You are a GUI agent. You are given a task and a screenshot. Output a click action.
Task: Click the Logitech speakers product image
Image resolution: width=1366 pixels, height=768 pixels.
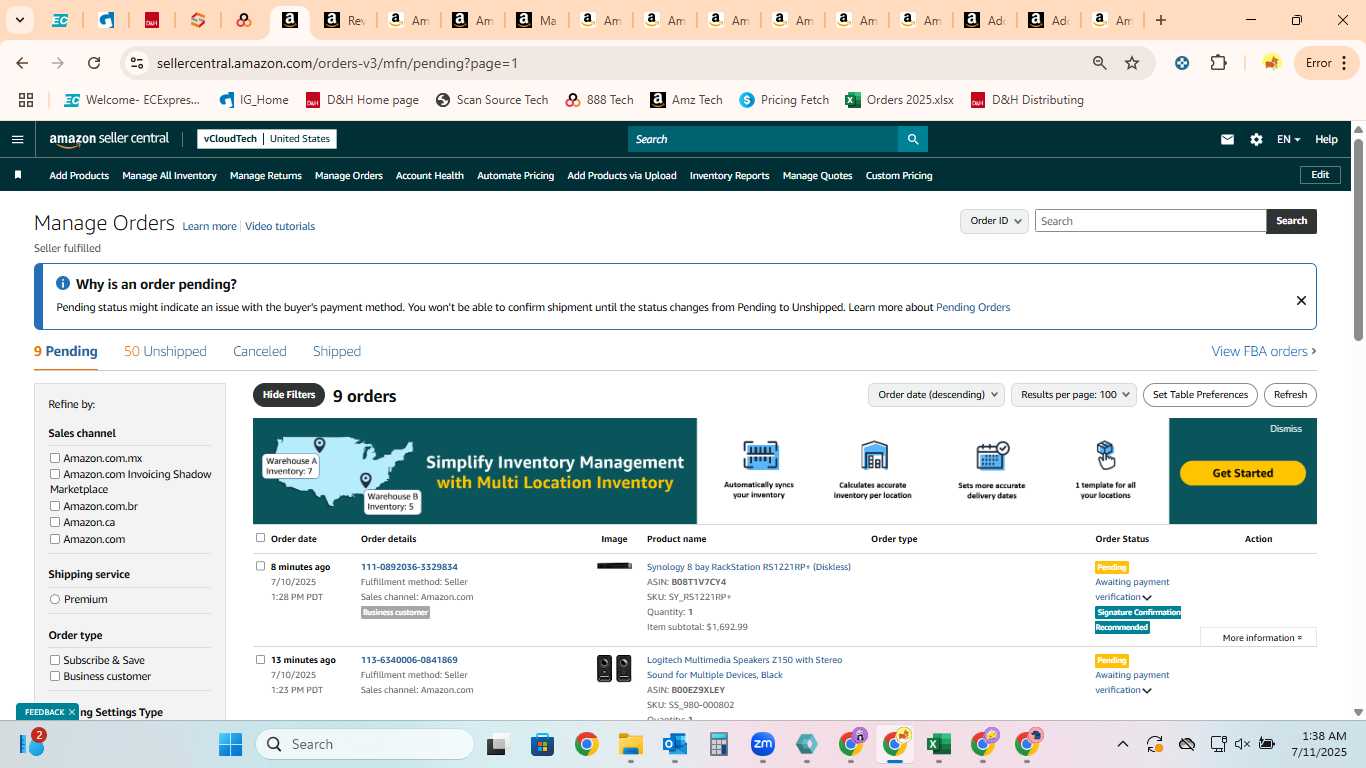(614, 668)
